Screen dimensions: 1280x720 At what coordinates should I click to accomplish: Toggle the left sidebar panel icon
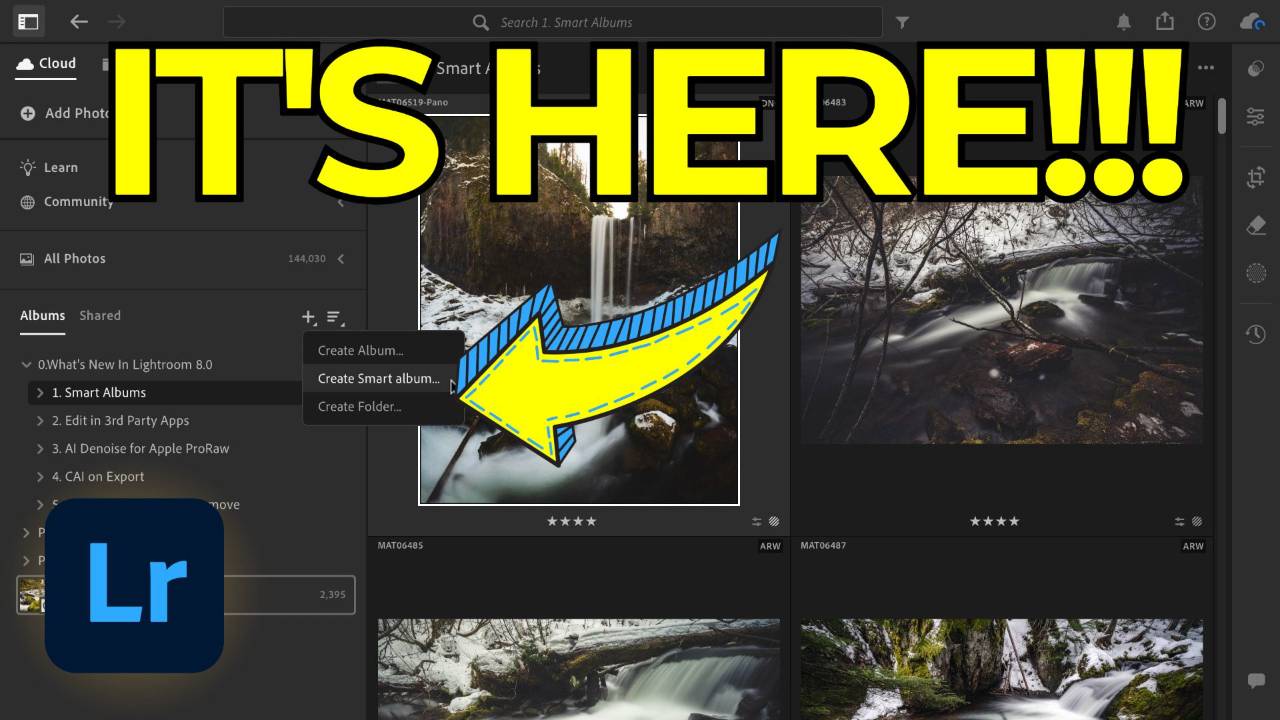[28, 21]
